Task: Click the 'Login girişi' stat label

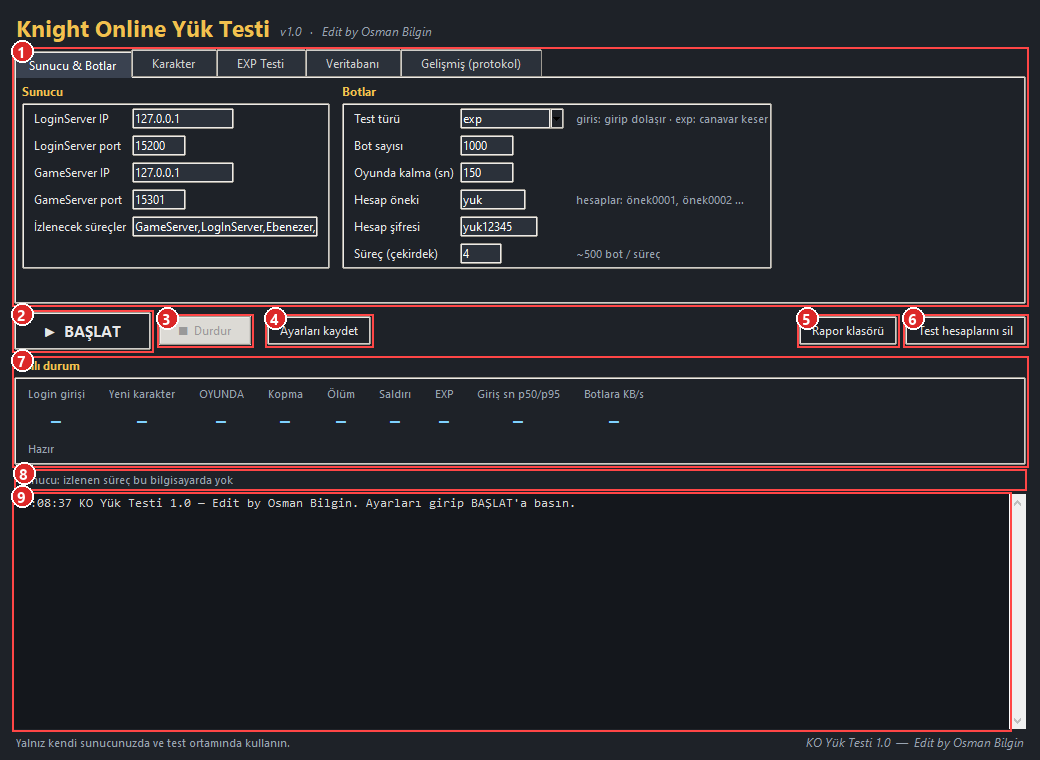Action: (x=56, y=394)
